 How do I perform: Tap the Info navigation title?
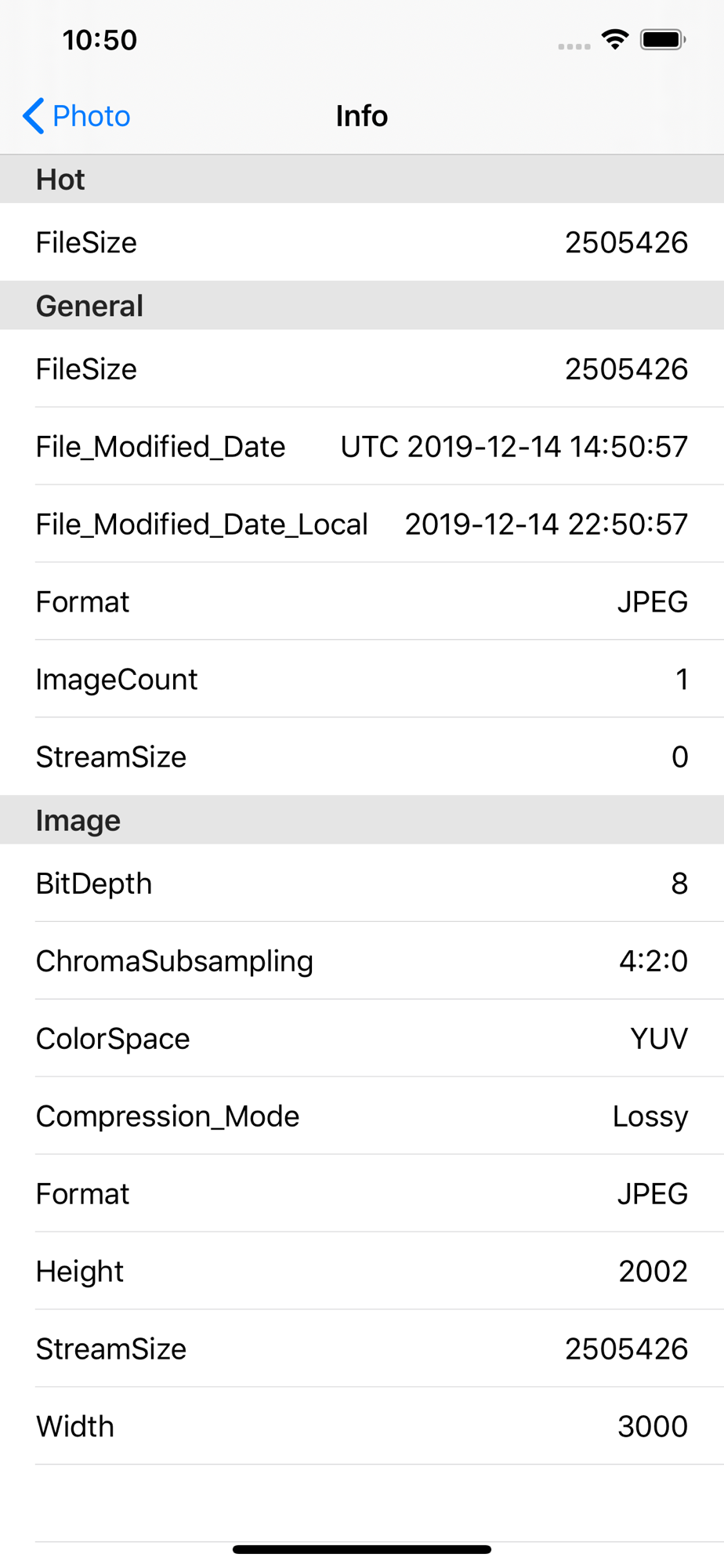tap(361, 116)
